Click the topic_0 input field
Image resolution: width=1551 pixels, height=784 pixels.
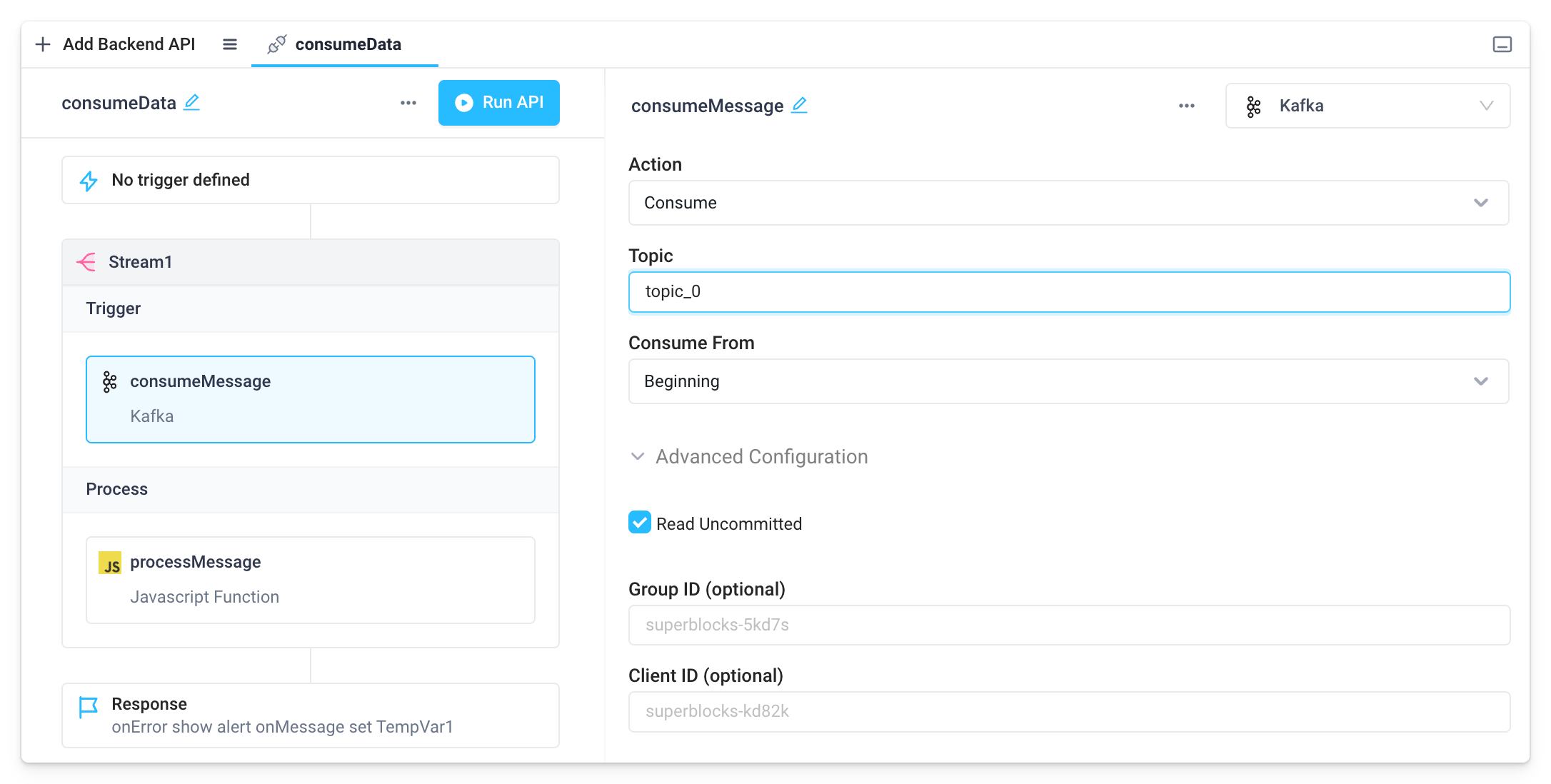1068,291
